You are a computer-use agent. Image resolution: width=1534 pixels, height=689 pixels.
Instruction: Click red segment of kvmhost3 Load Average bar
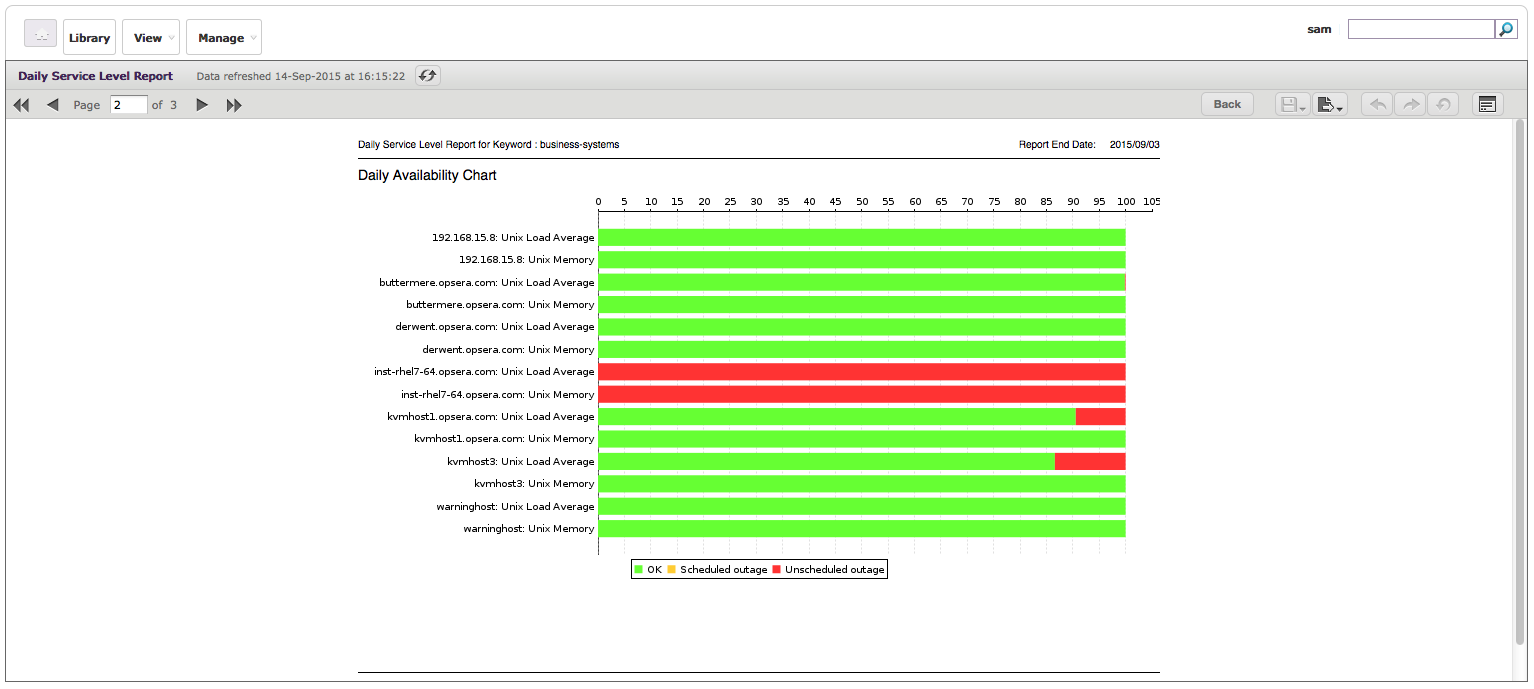pos(1090,462)
